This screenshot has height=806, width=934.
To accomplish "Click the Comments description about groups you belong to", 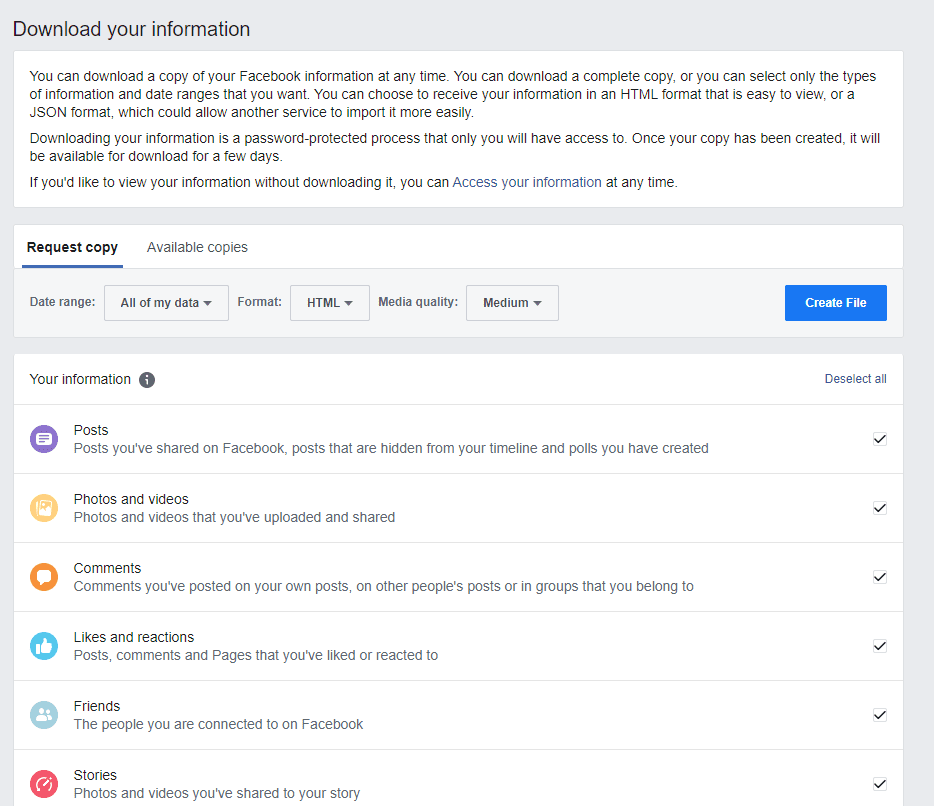I will (384, 586).
